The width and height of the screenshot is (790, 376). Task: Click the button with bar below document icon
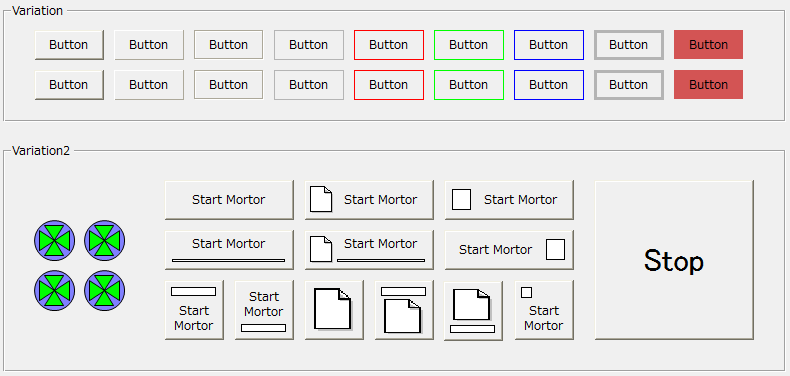point(473,310)
